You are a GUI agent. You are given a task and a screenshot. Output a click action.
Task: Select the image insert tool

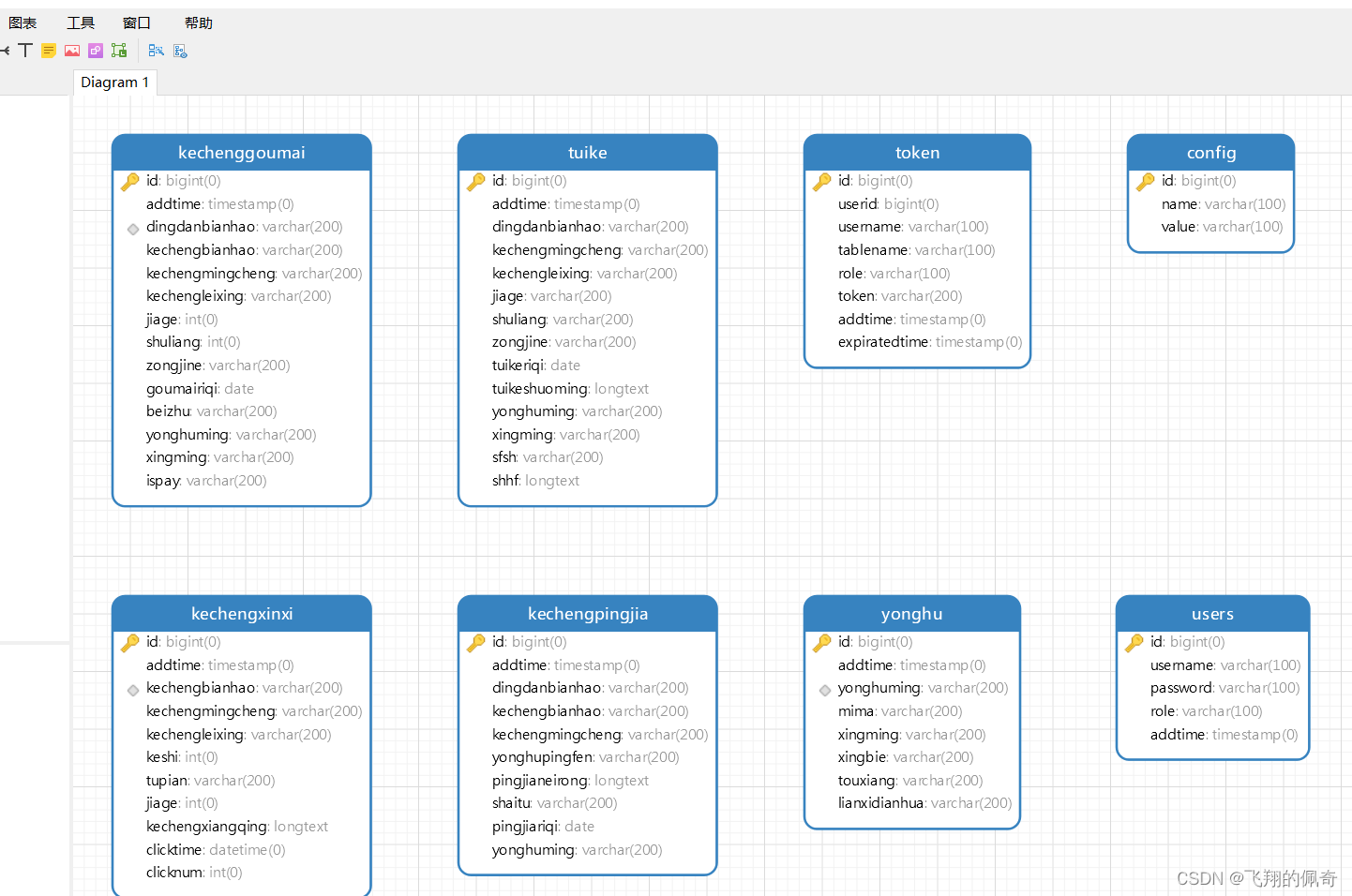click(72, 51)
